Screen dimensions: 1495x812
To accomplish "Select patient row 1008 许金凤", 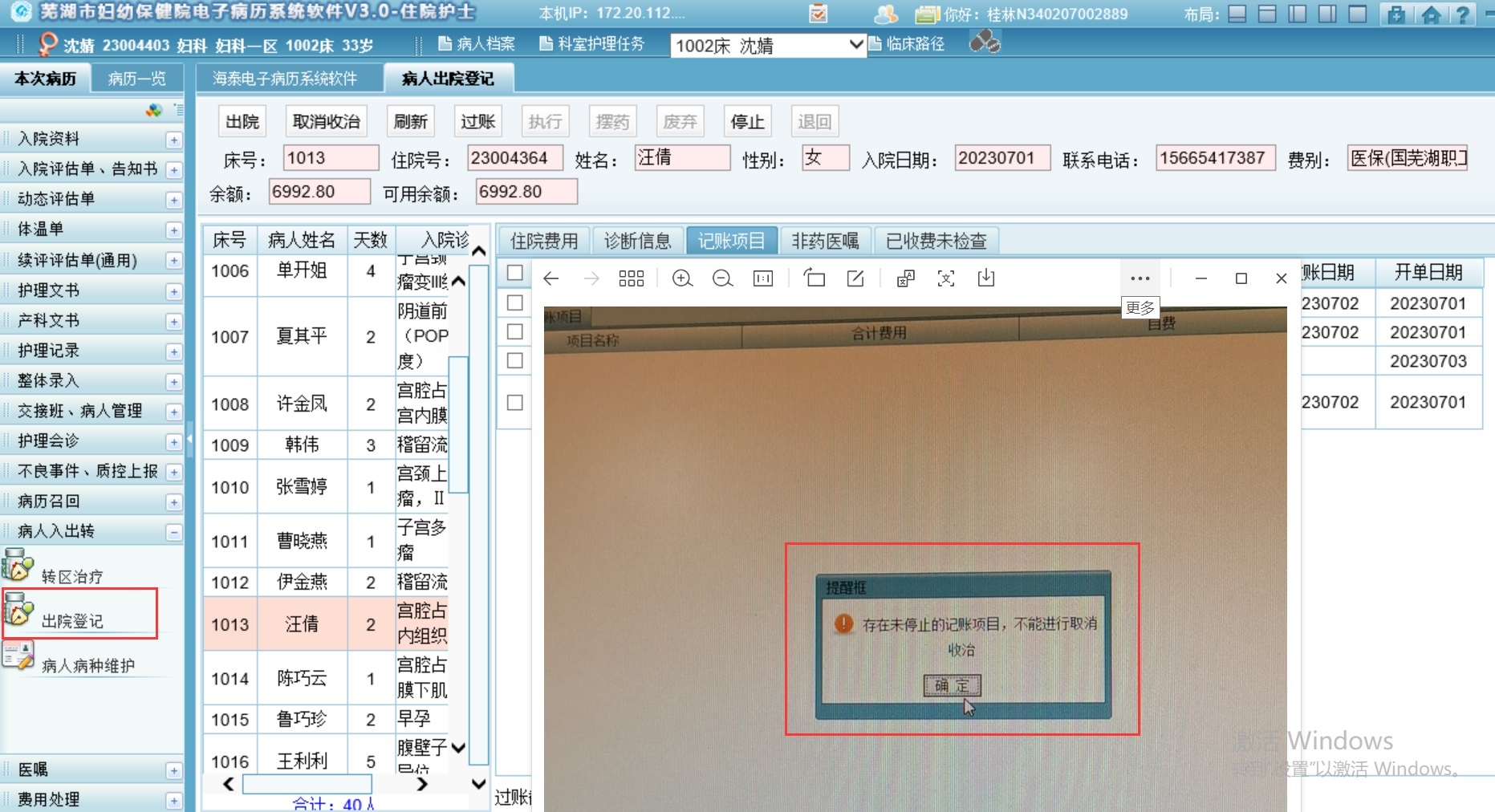I will click(x=327, y=404).
